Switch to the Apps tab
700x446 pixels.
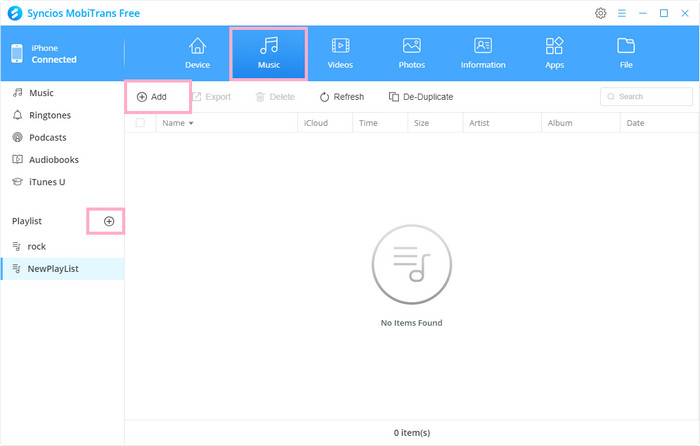[554, 54]
